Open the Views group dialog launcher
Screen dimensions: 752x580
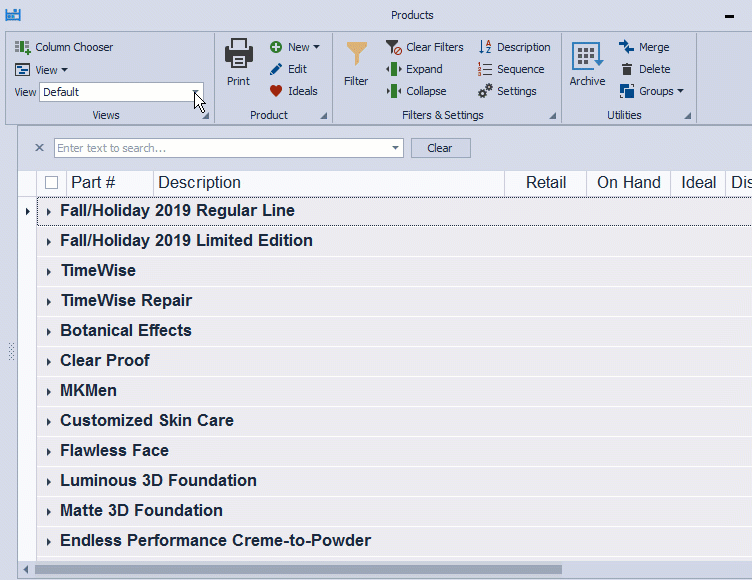[x=206, y=116]
